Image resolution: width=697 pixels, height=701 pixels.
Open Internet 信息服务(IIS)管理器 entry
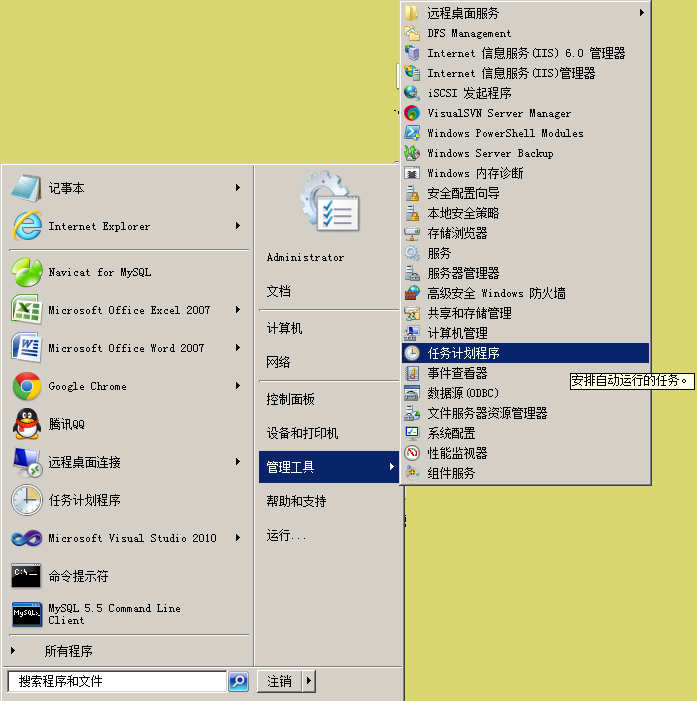click(x=525, y=73)
